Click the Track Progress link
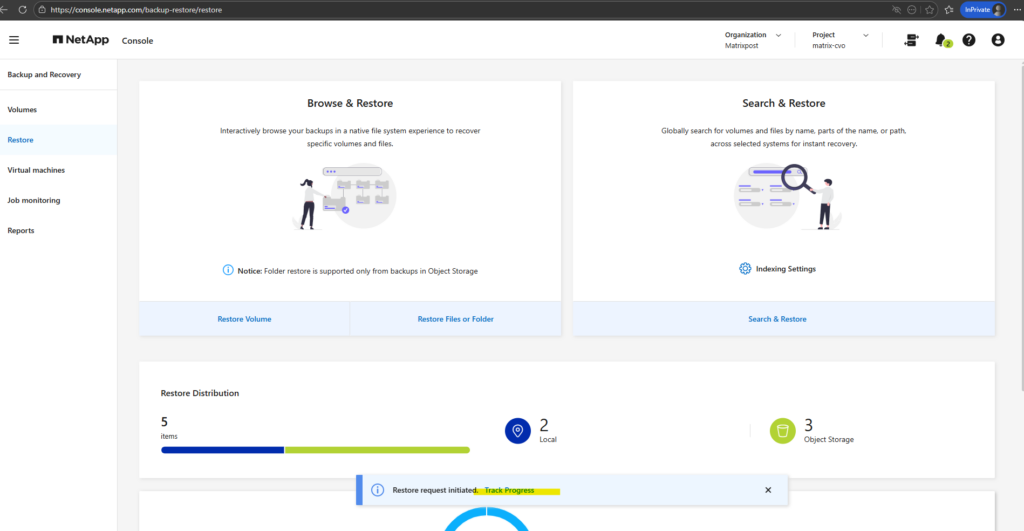Screen dimensions: 1024x531 (509, 490)
